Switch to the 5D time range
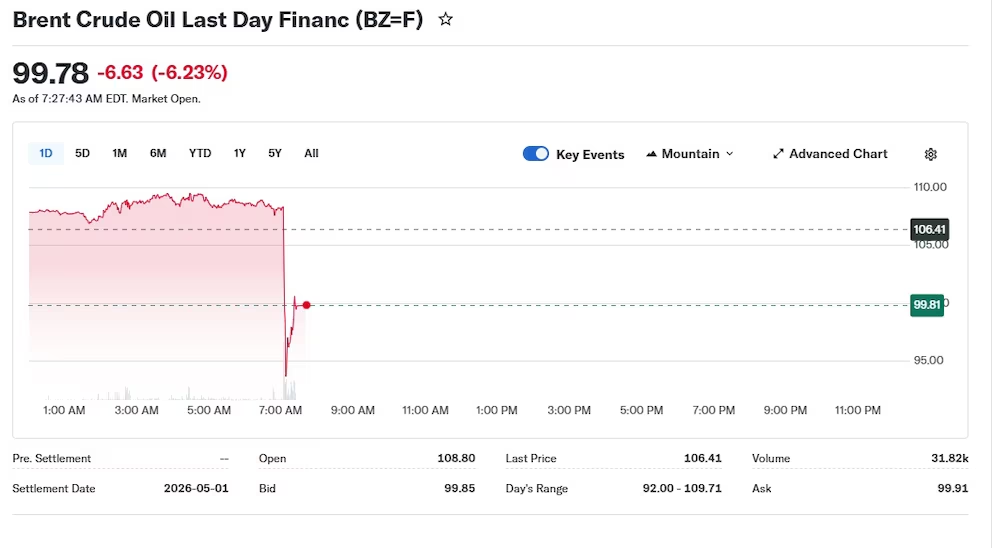The width and height of the screenshot is (992, 548). pyautogui.click(x=83, y=153)
